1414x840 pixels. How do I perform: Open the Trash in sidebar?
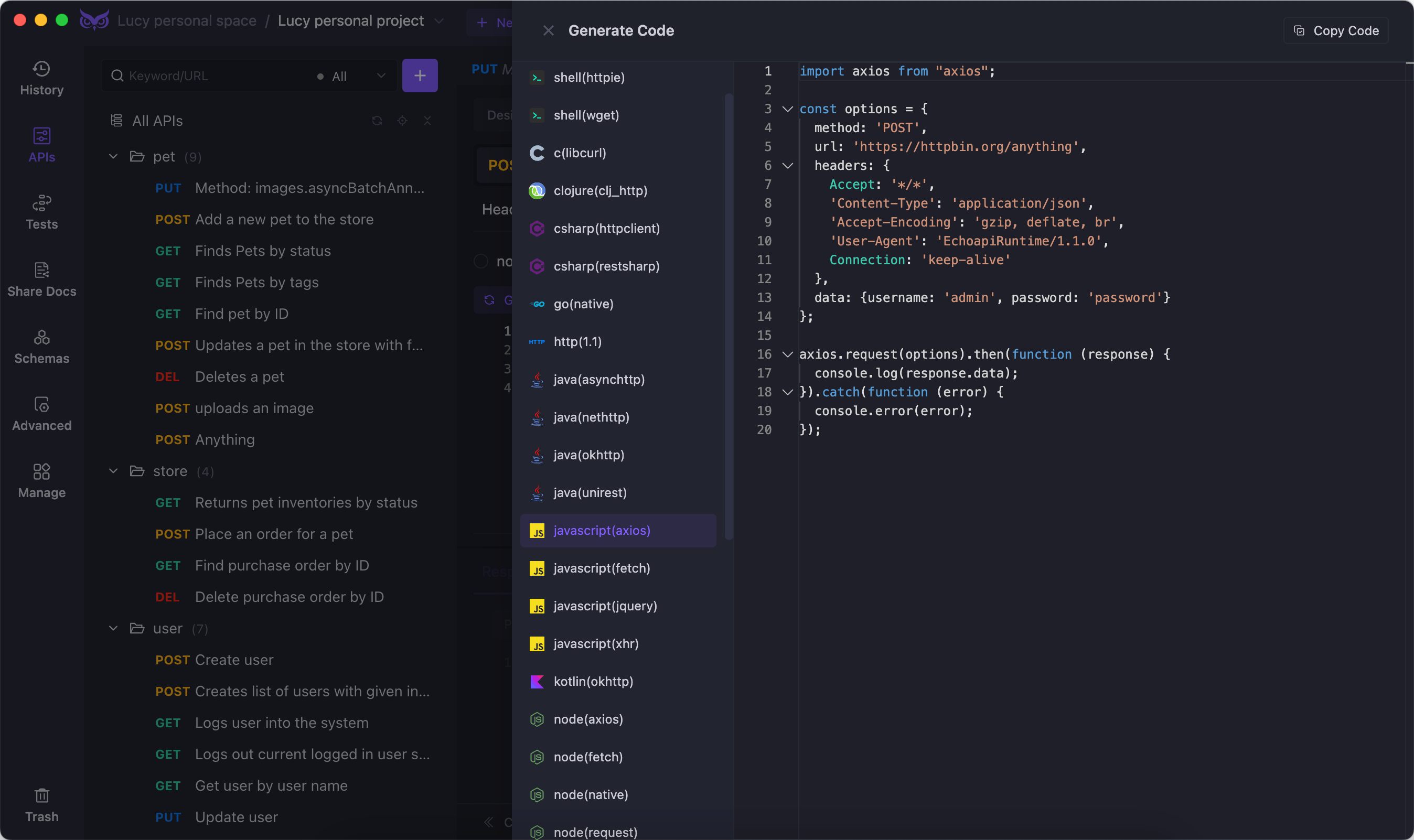(41, 805)
